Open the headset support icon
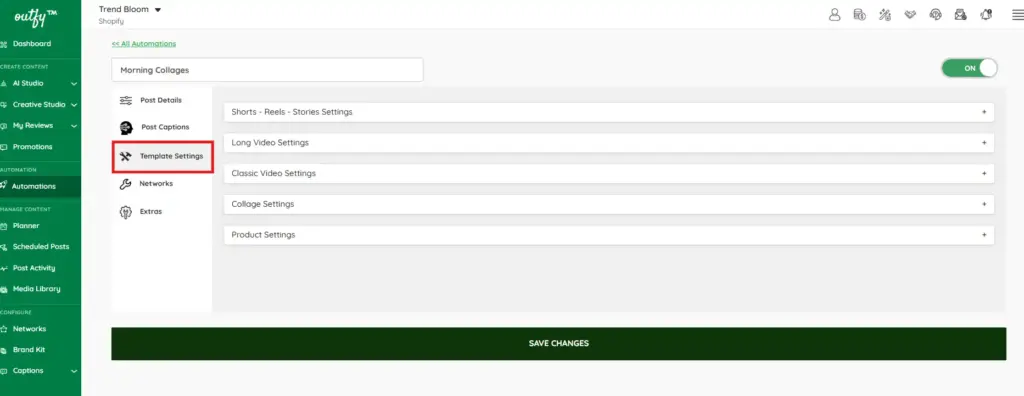Viewport: 1024px width, 396px height. [x=935, y=14]
